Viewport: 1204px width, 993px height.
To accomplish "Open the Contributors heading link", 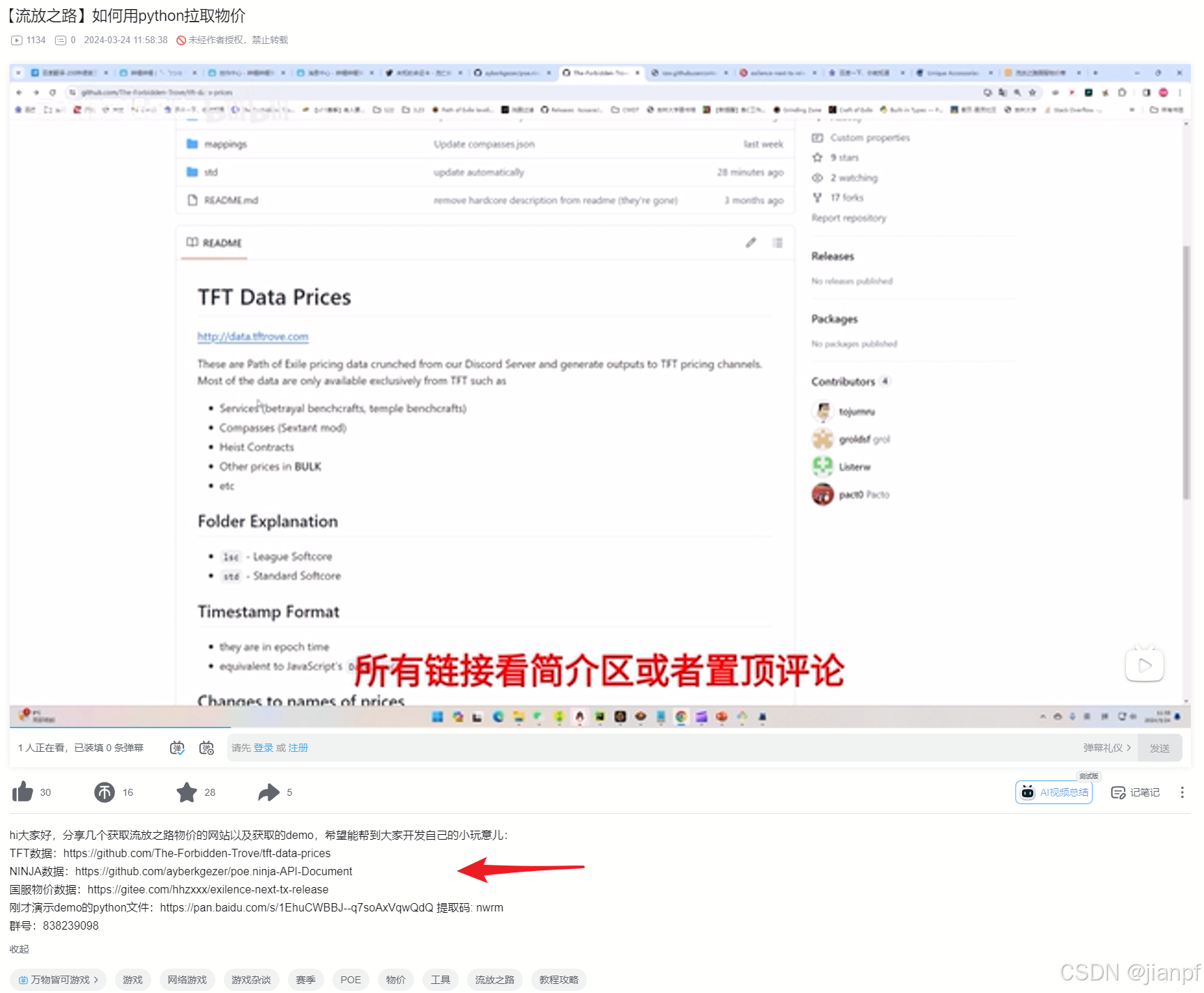I will 843,382.
